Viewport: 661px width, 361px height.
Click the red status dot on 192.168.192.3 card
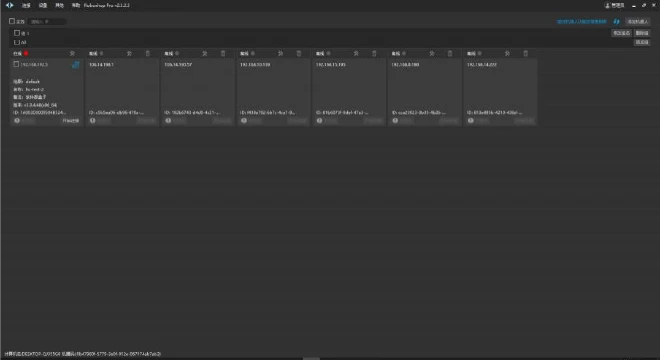point(26,54)
